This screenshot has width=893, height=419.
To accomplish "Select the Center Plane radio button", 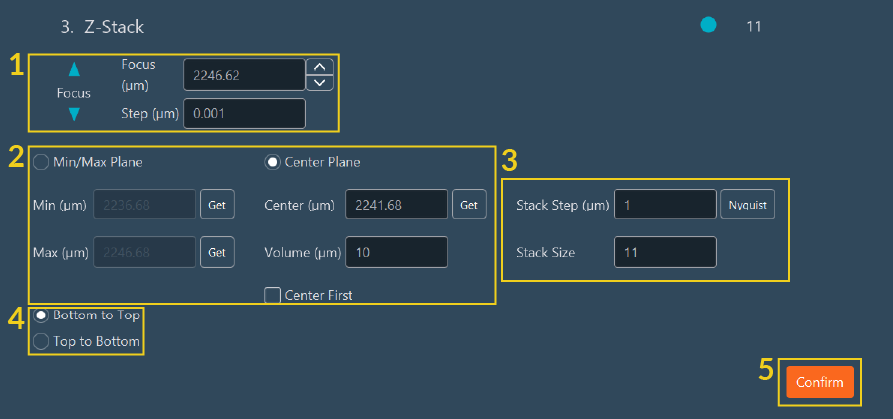I will (271, 162).
